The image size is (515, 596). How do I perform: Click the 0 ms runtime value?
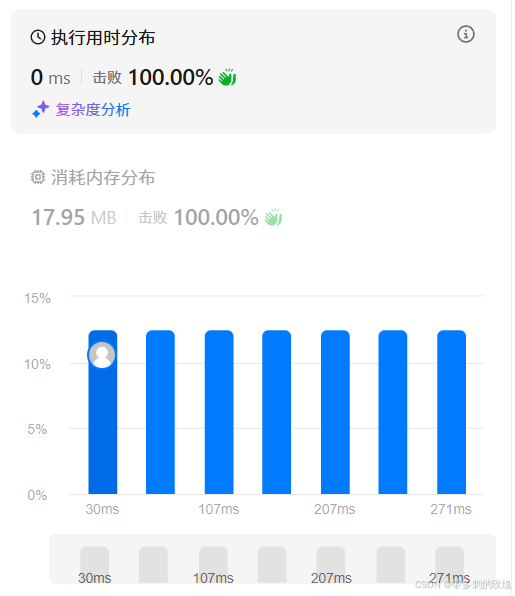click(51, 77)
